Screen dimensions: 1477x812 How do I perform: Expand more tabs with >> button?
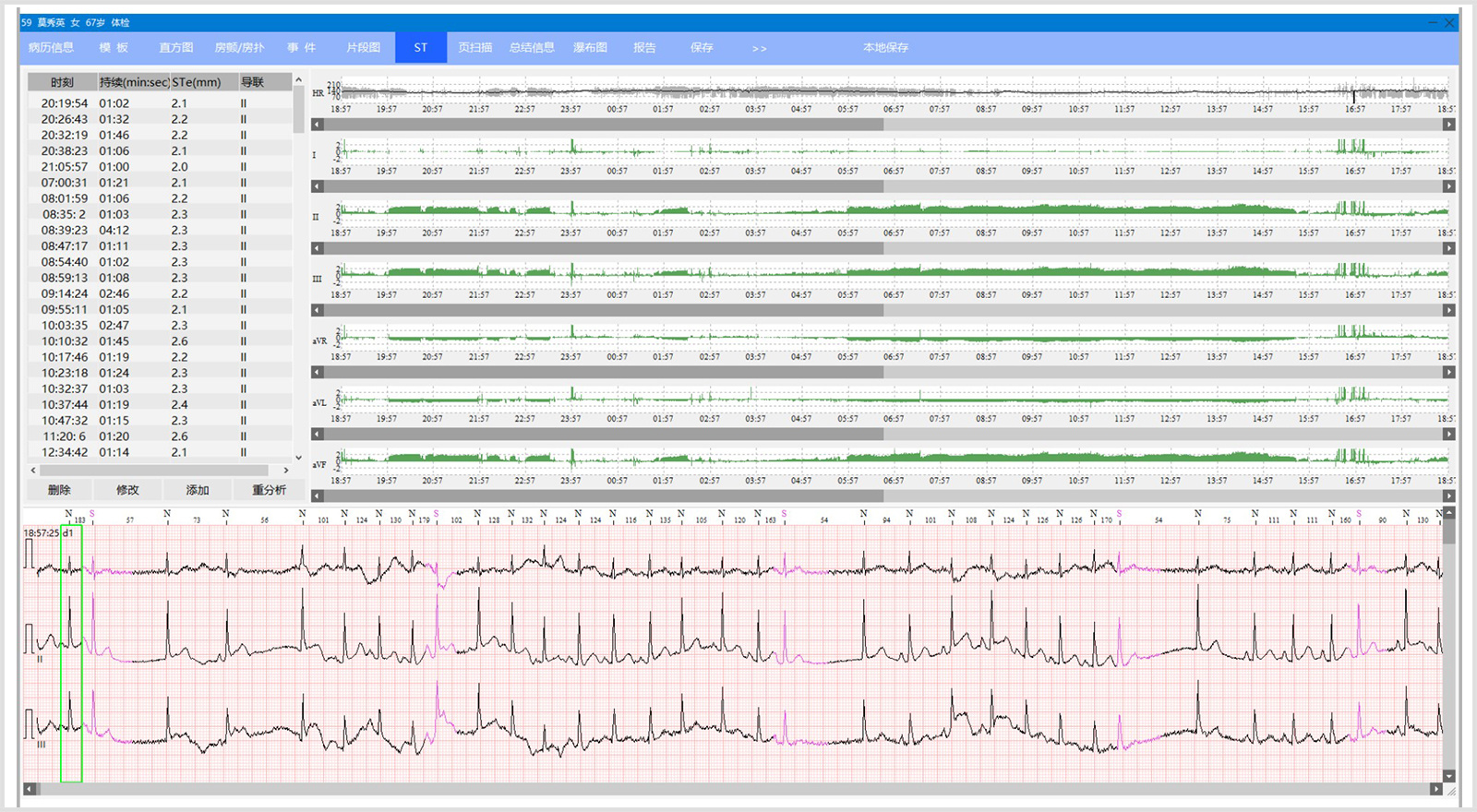759,48
